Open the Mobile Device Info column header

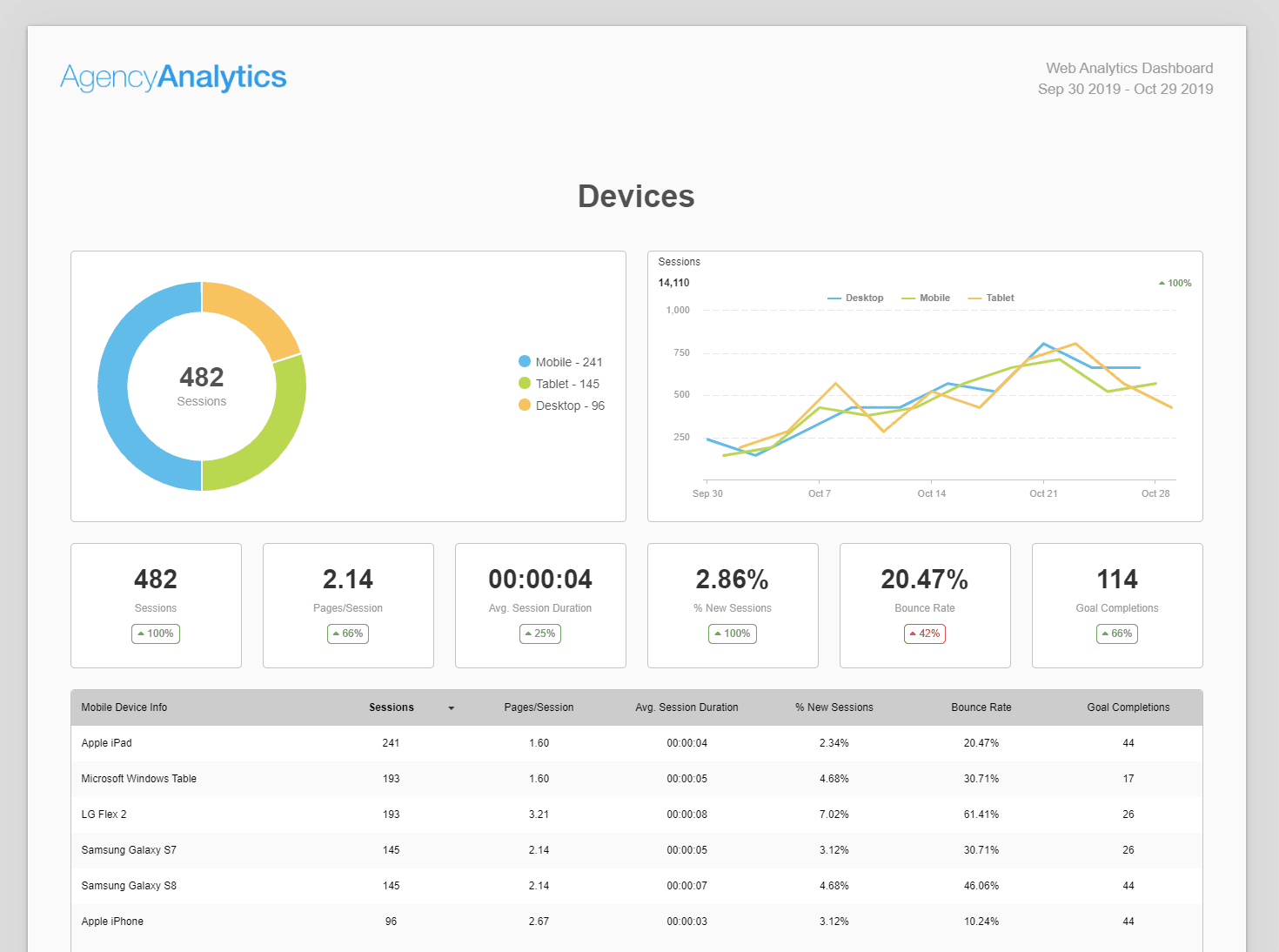(124, 707)
